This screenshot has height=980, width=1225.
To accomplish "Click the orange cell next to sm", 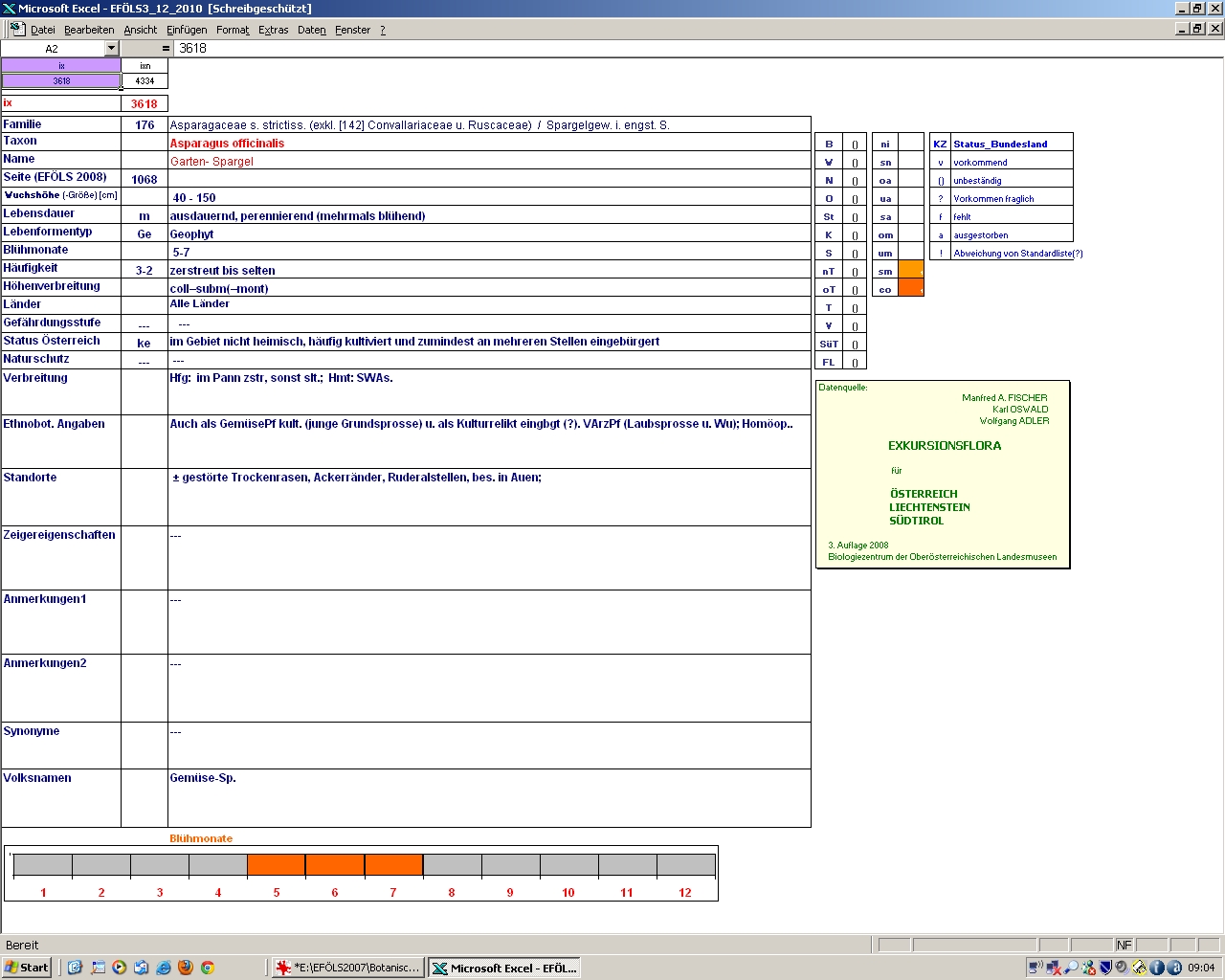I will click(911, 271).
